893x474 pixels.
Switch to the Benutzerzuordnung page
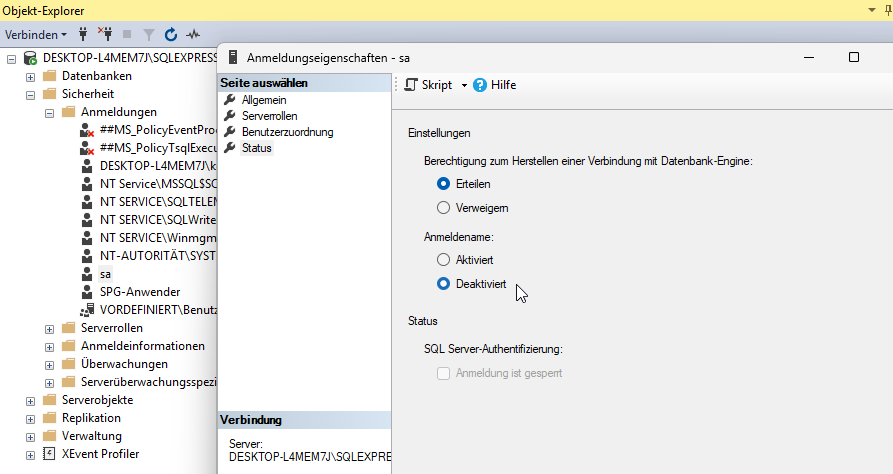287,132
